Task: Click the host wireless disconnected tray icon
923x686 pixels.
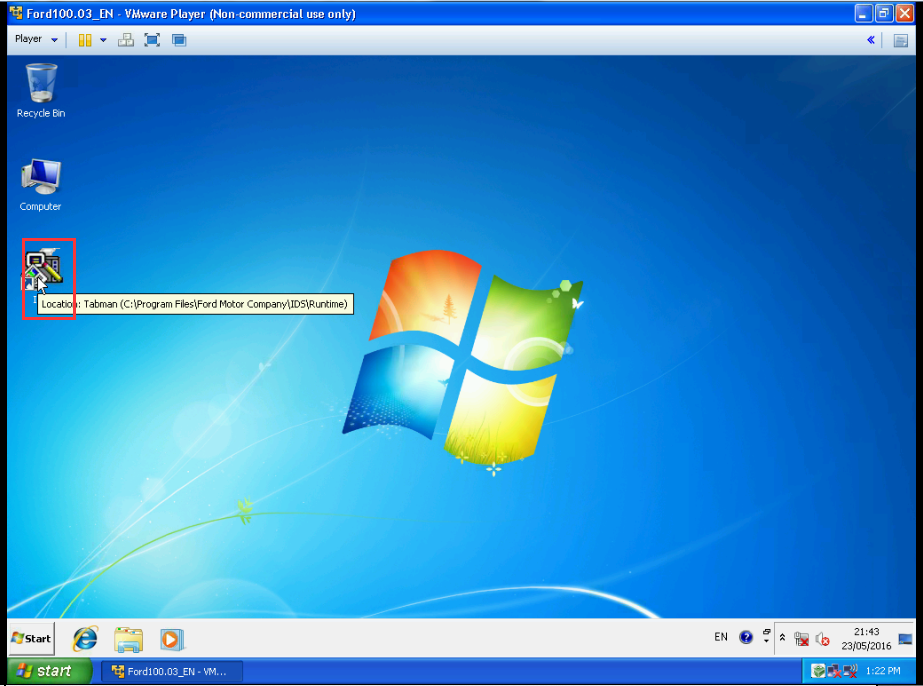Action: point(849,671)
